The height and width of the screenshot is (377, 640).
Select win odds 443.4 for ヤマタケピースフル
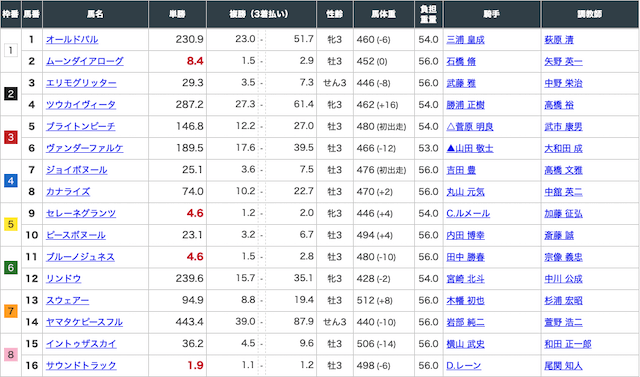(189, 322)
